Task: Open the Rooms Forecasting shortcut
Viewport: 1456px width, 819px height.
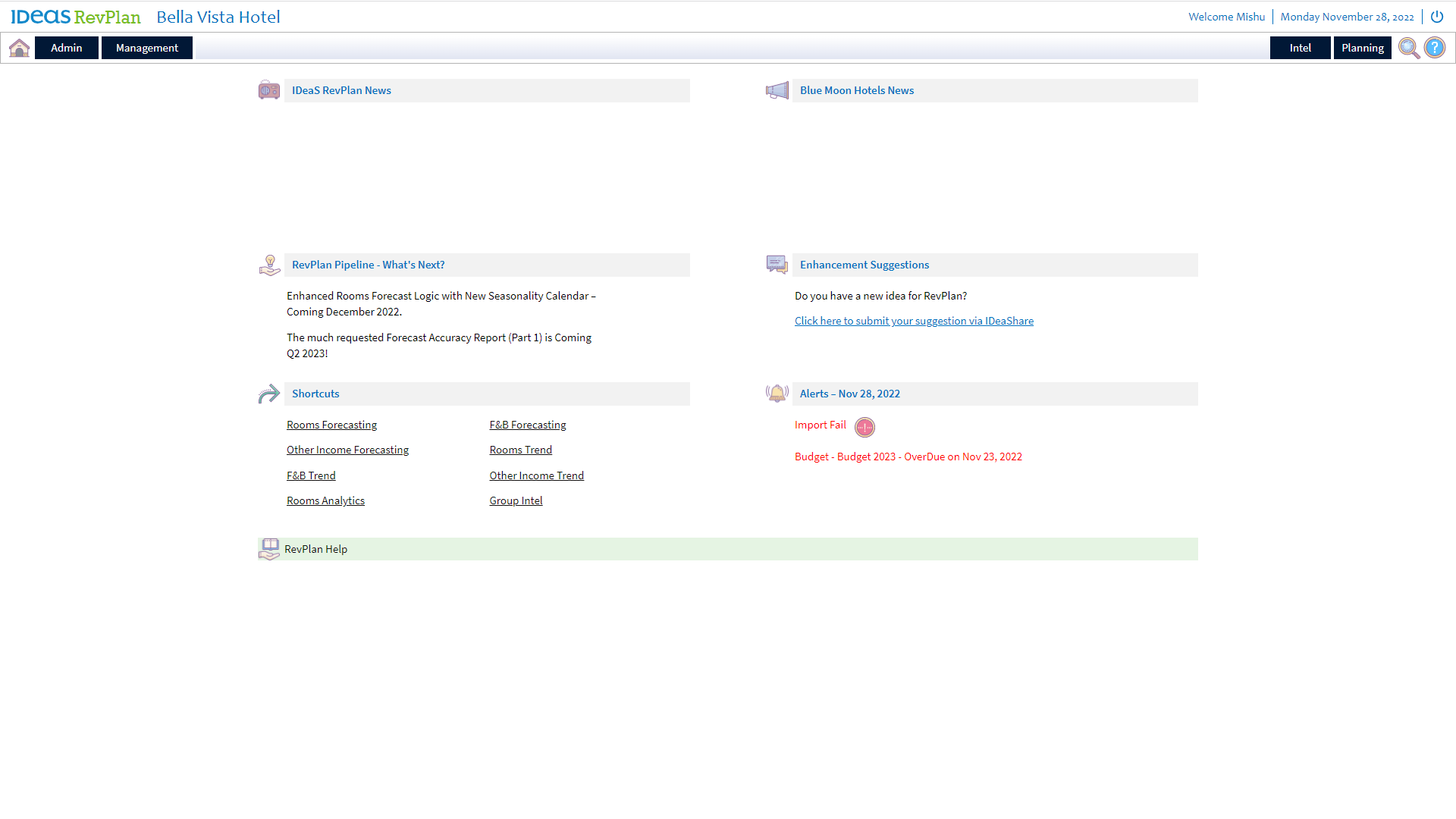Action: [x=331, y=425]
